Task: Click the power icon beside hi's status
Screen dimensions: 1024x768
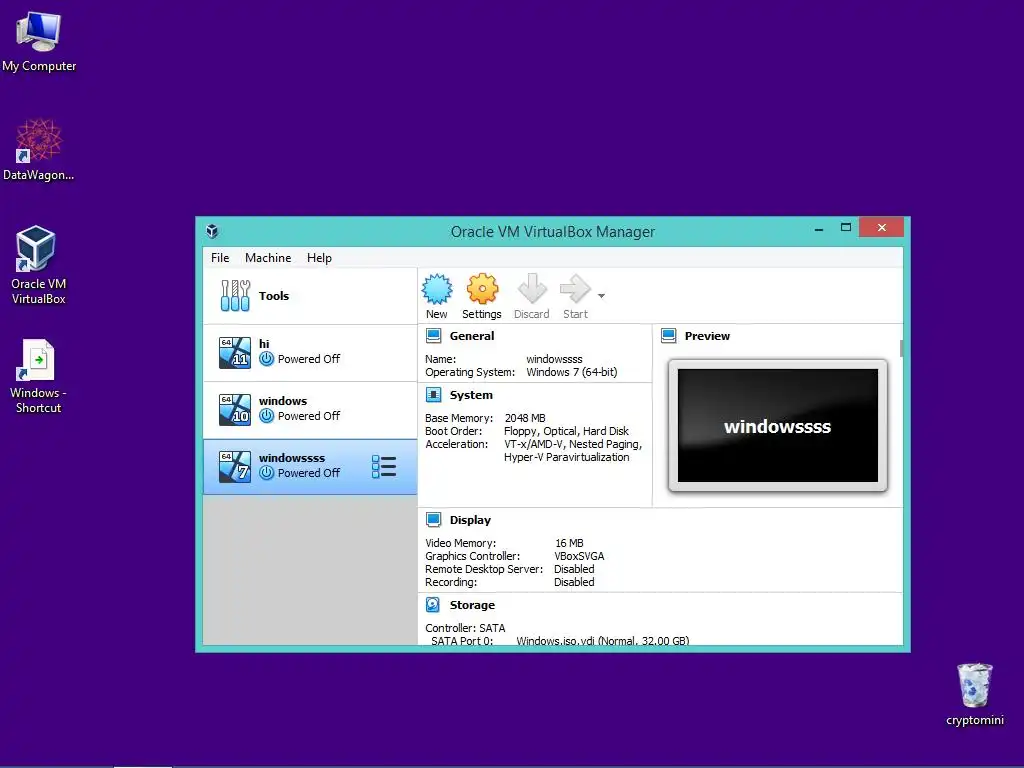Action: (266, 359)
